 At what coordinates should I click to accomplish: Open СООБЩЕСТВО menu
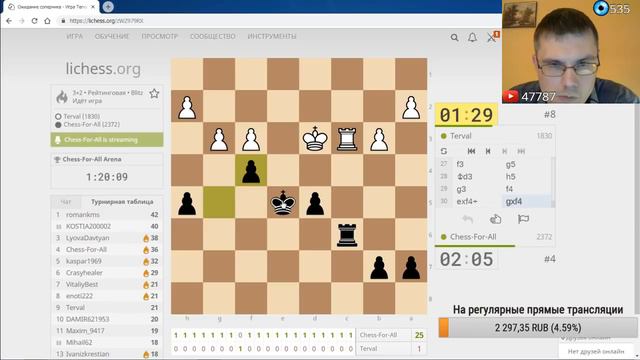[x=213, y=36]
